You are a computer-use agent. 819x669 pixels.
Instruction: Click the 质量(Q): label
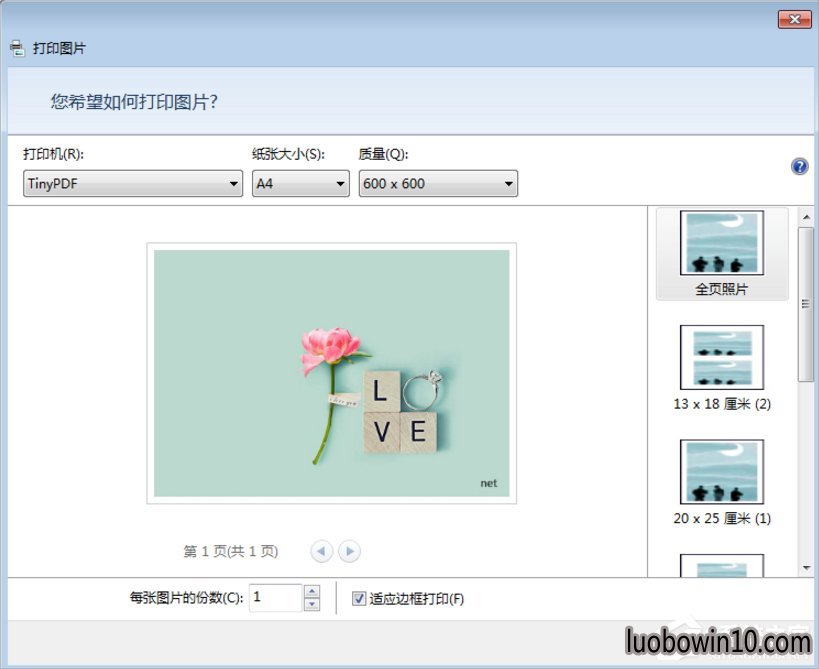tap(383, 154)
